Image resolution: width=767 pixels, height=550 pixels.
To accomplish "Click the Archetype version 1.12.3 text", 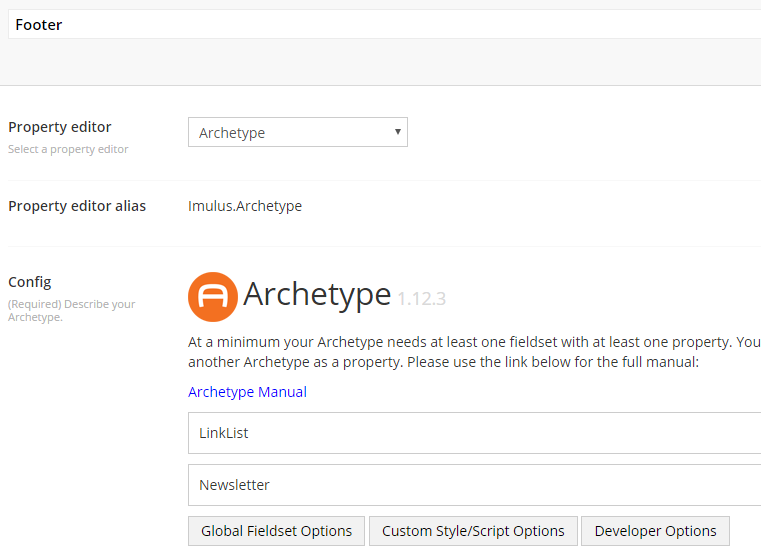I will coord(421,298).
